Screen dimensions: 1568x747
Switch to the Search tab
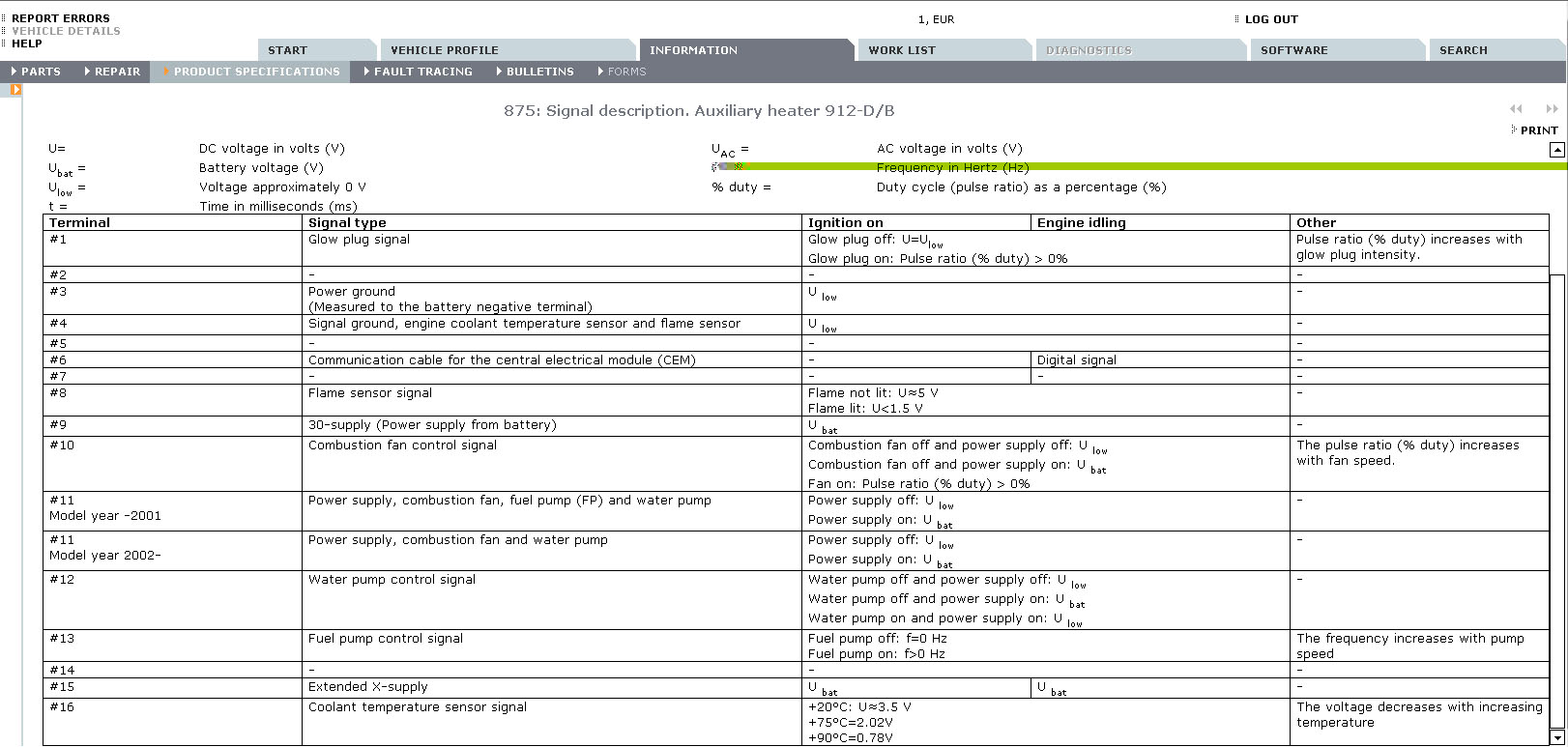(x=1463, y=50)
